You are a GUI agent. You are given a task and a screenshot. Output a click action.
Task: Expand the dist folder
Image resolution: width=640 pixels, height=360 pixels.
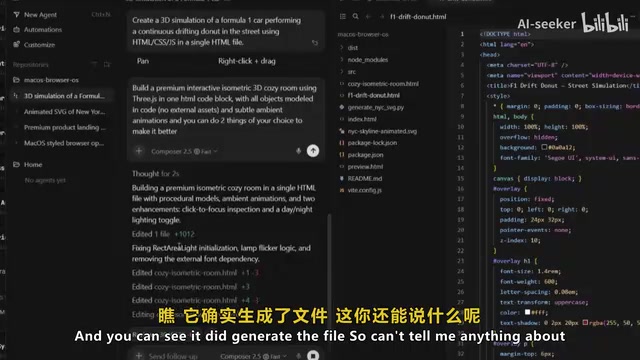[353, 48]
